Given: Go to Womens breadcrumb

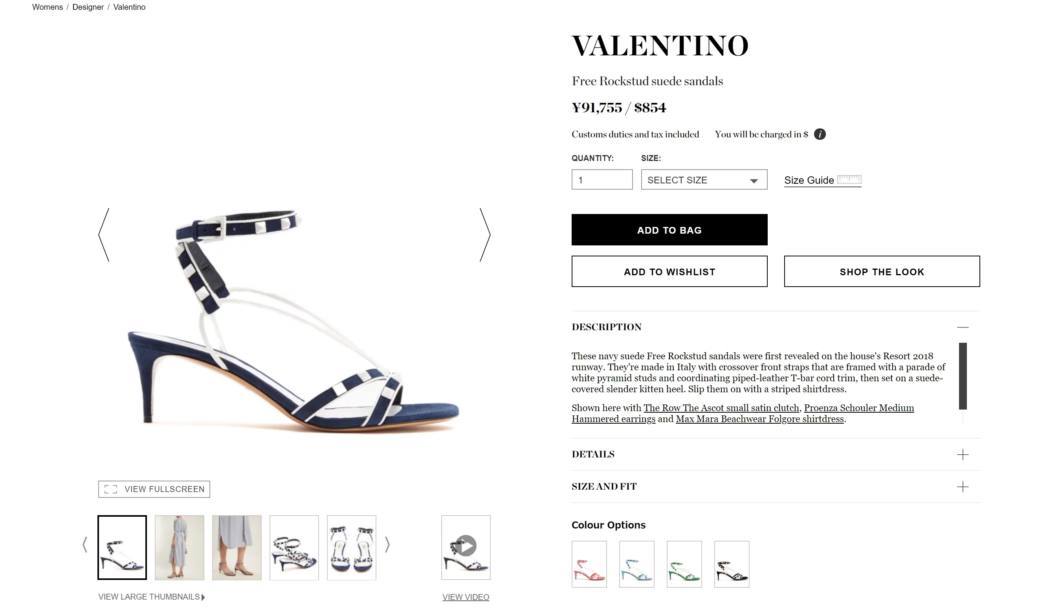Looking at the screenshot, I should [47, 7].
